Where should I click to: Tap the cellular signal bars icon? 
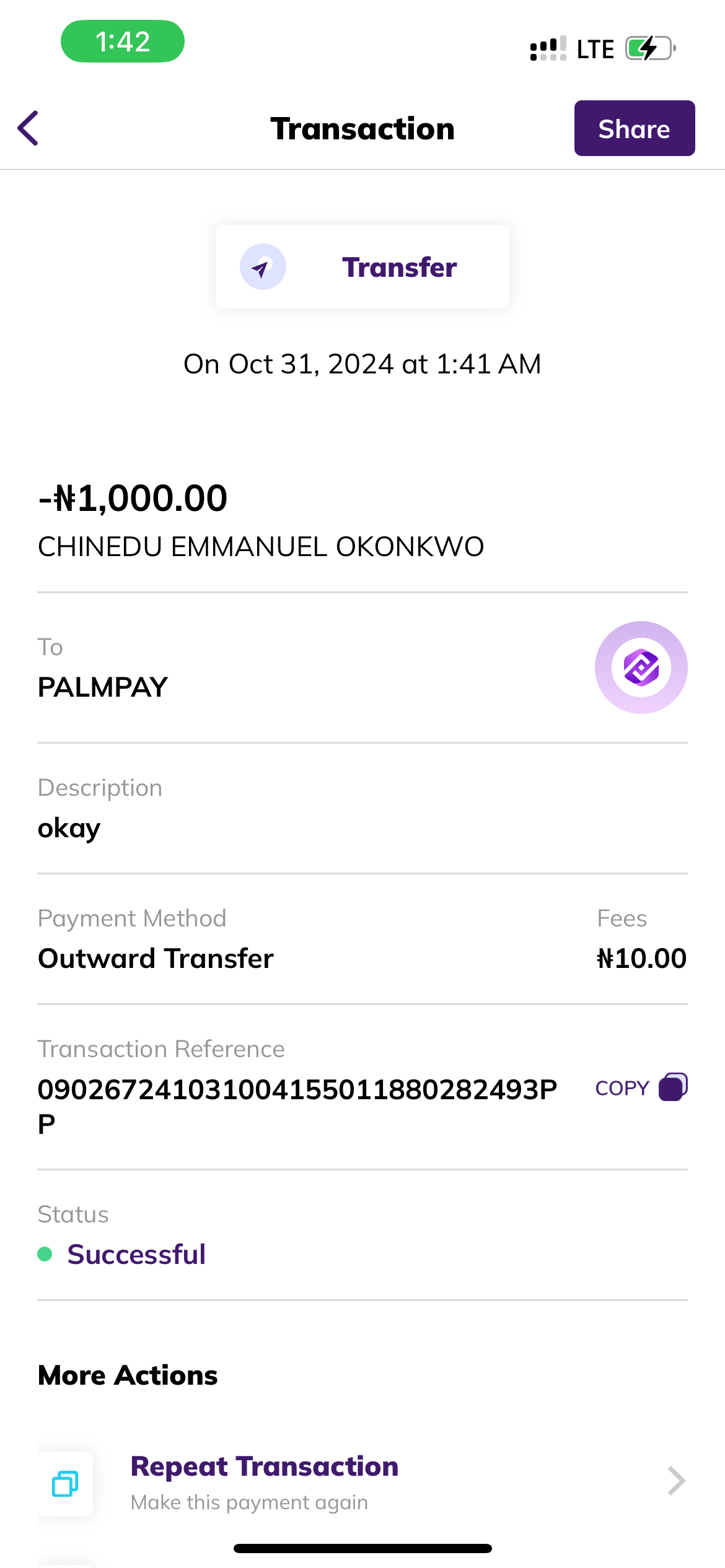click(x=548, y=49)
